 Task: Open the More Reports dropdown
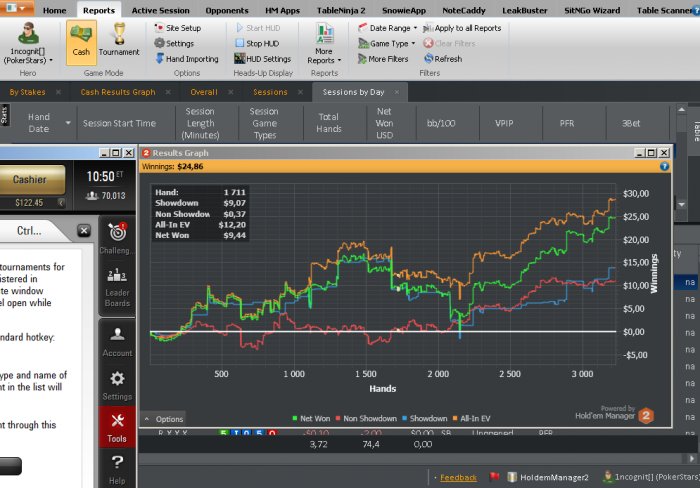324,44
